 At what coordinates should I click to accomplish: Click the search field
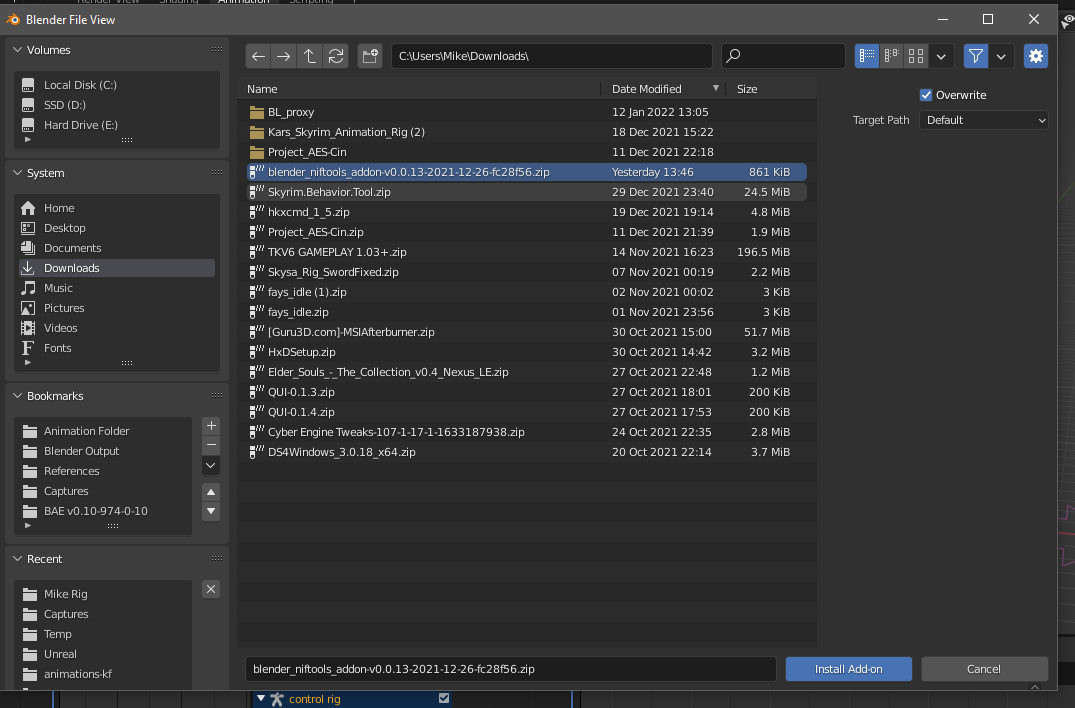pos(783,56)
